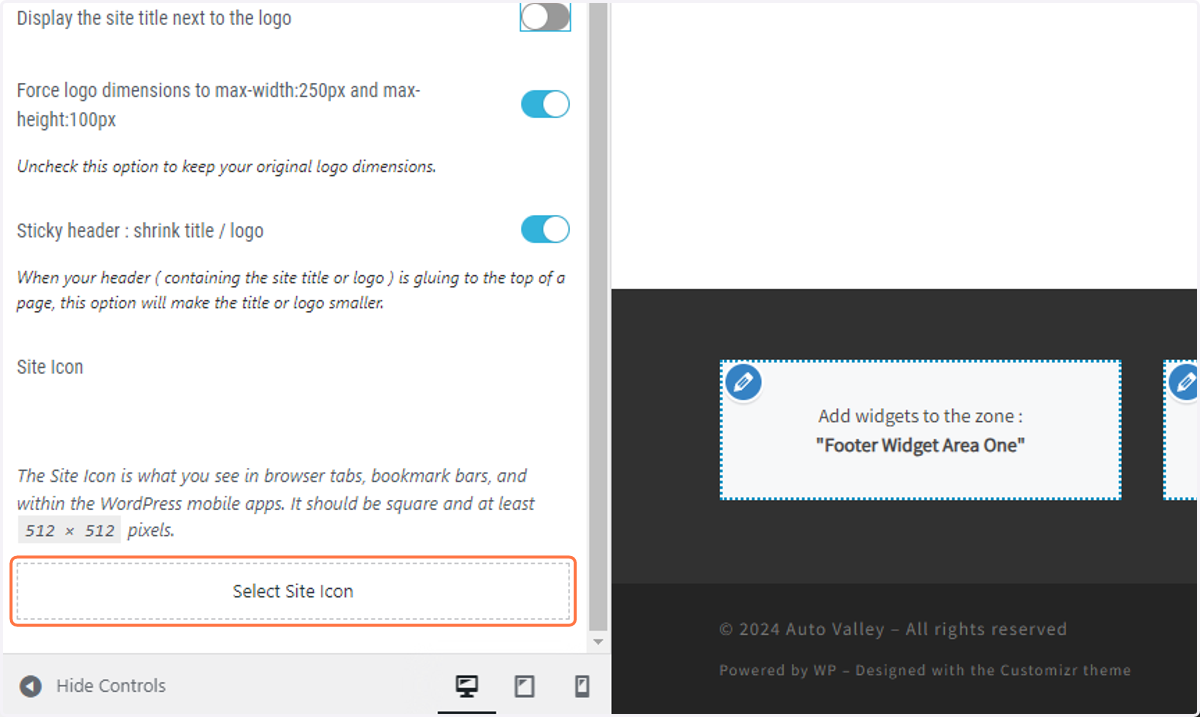
Task: Toggle display site title next to logo
Action: (x=545, y=17)
